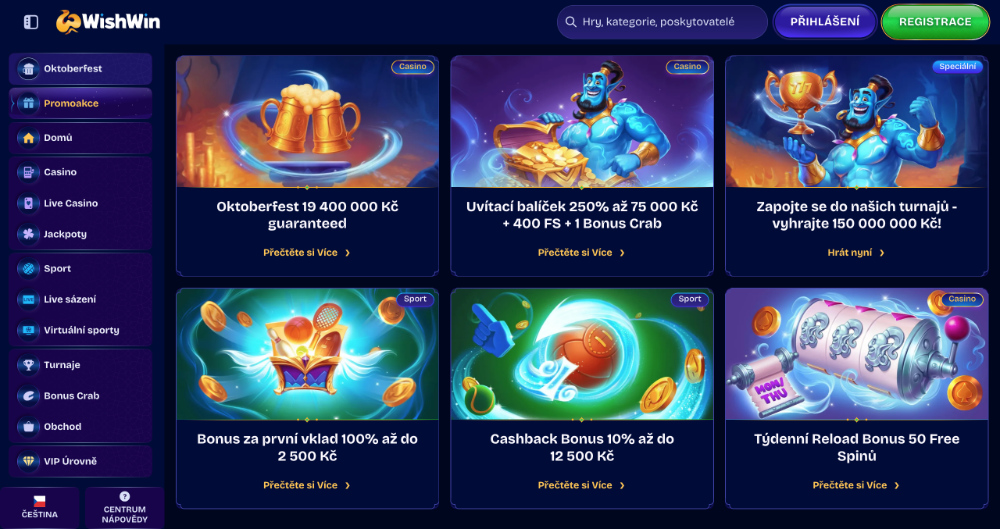Open the Virtuální sporty menu item
Image resolution: width=1000 pixels, height=529 pixels.
[x=80, y=331]
